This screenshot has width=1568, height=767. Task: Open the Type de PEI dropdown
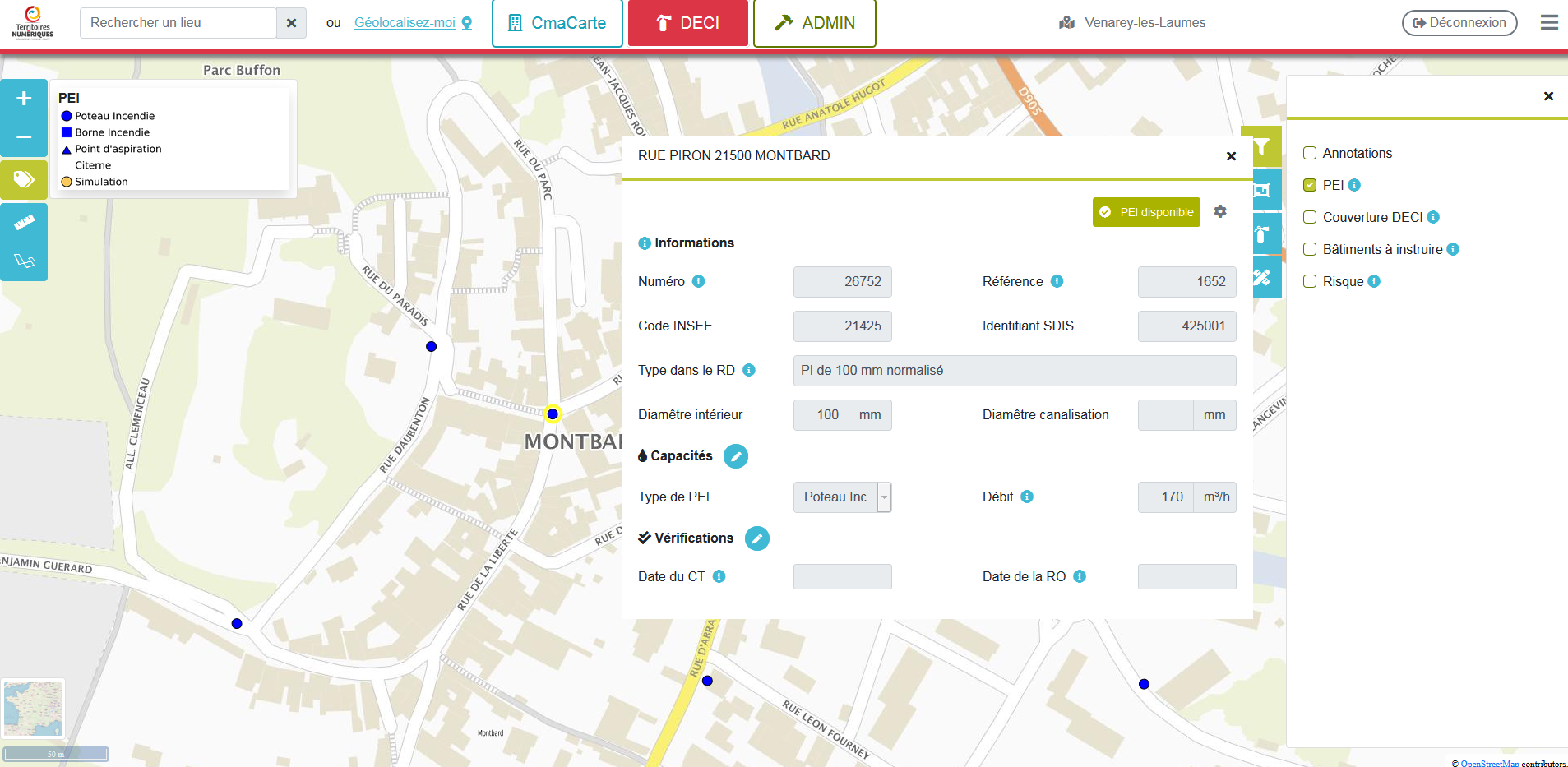pyautogui.click(x=842, y=497)
